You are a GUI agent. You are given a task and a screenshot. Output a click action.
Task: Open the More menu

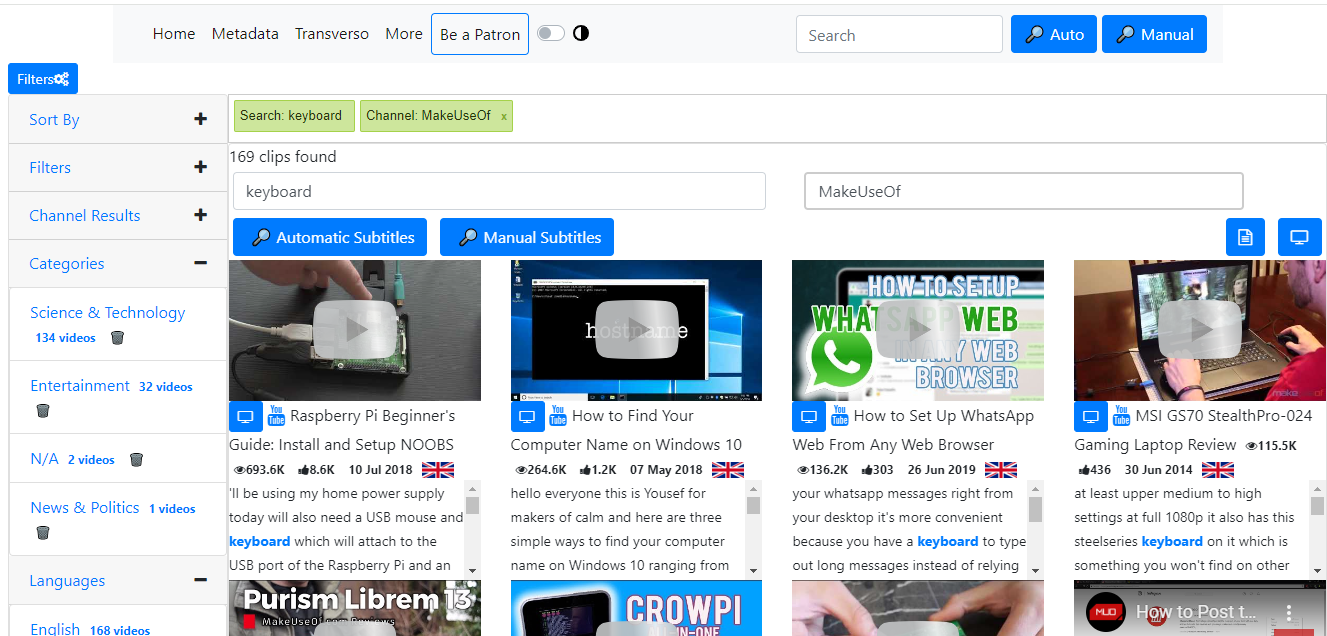[x=404, y=34]
